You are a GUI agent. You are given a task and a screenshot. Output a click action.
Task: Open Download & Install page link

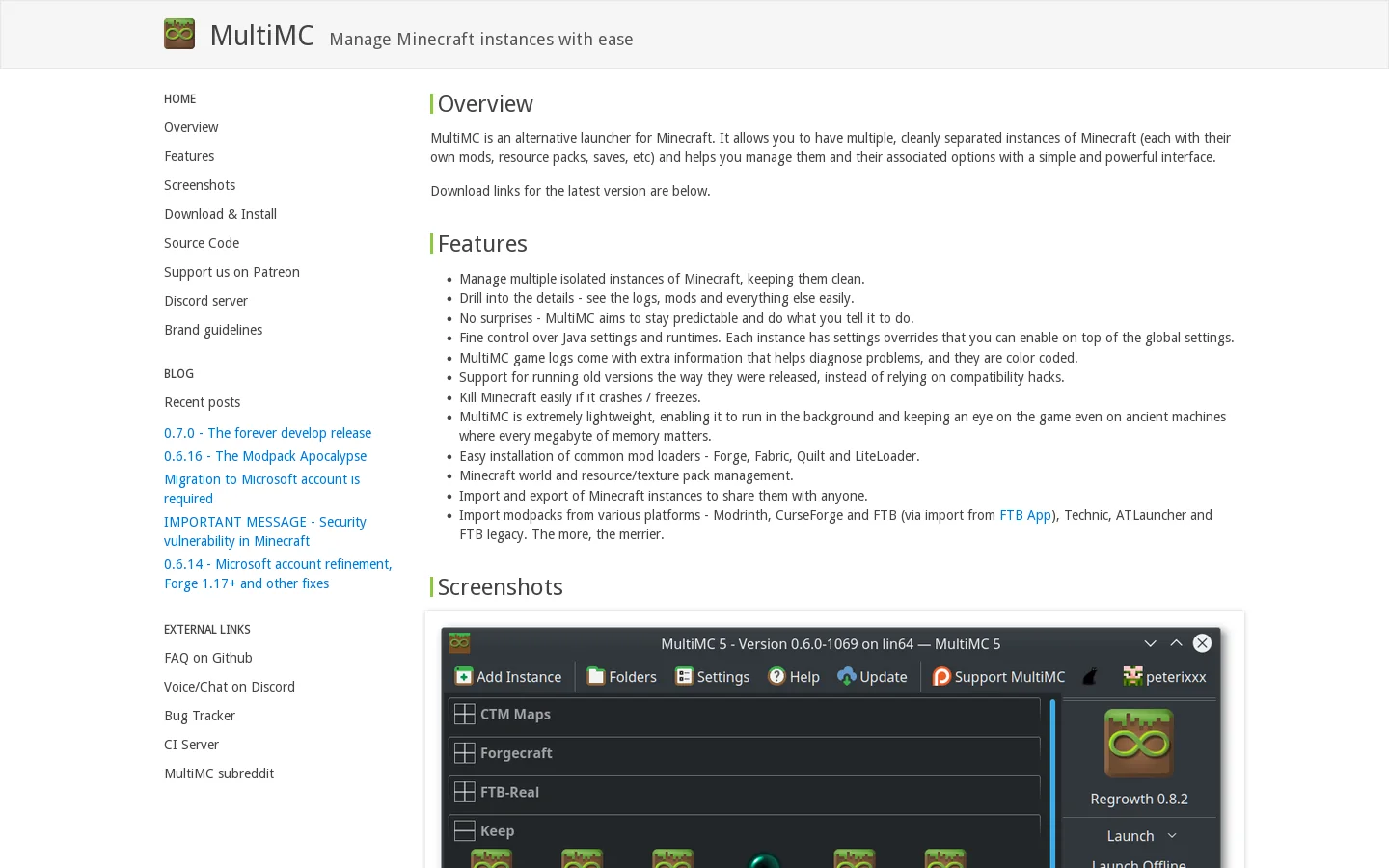point(220,214)
